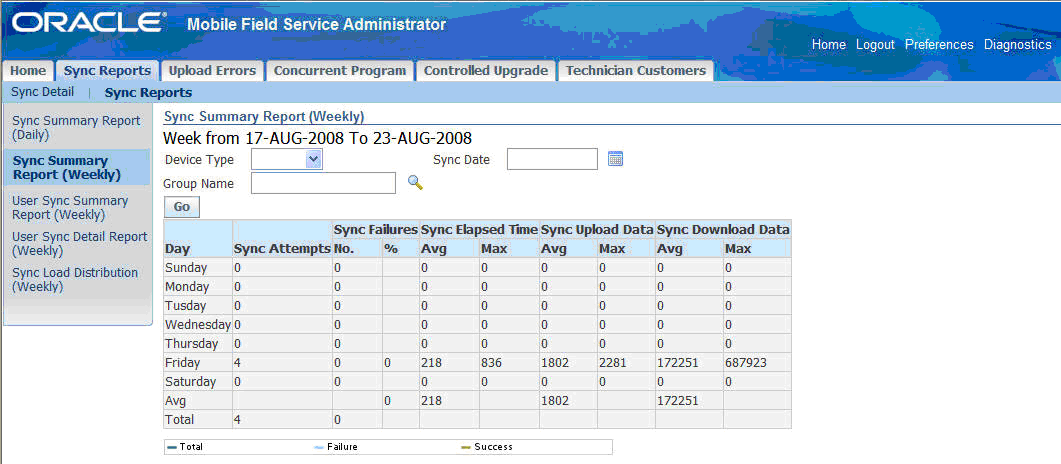Click the Failure legend color marker
Screen dimensions: 1061x464
coord(319,447)
